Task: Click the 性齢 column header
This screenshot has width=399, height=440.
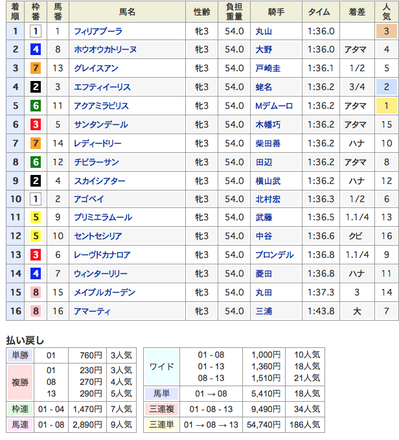Action: pyautogui.click(x=202, y=12)
